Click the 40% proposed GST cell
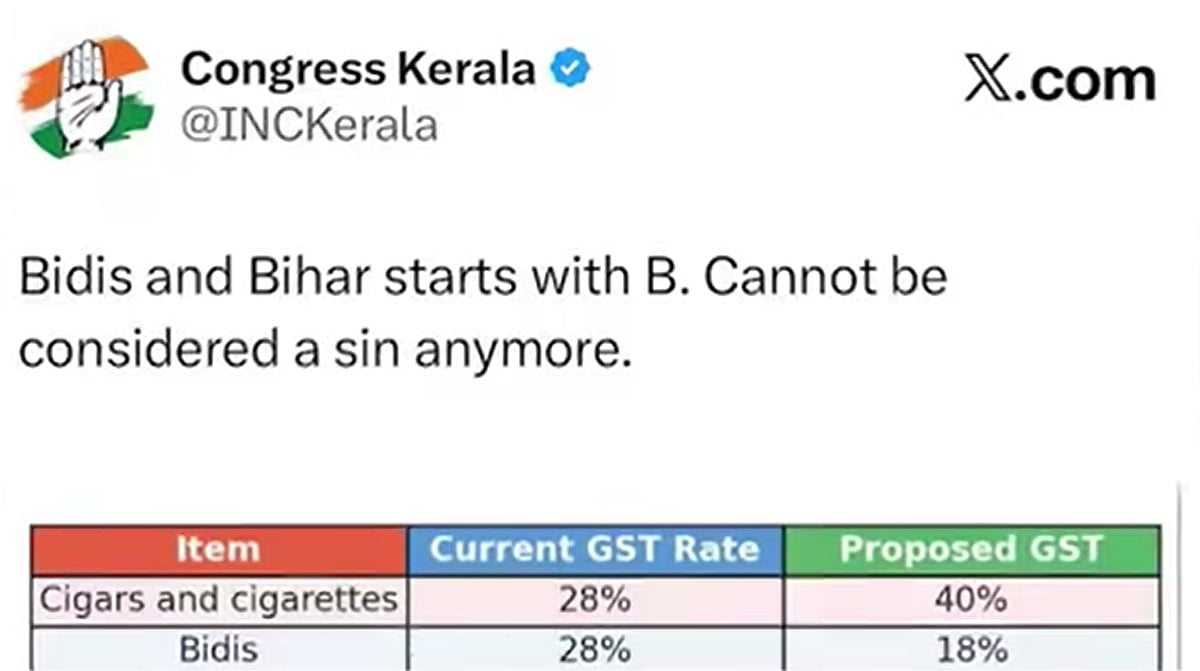This screenshot has width=1200, height=671. tap(971, 601)
